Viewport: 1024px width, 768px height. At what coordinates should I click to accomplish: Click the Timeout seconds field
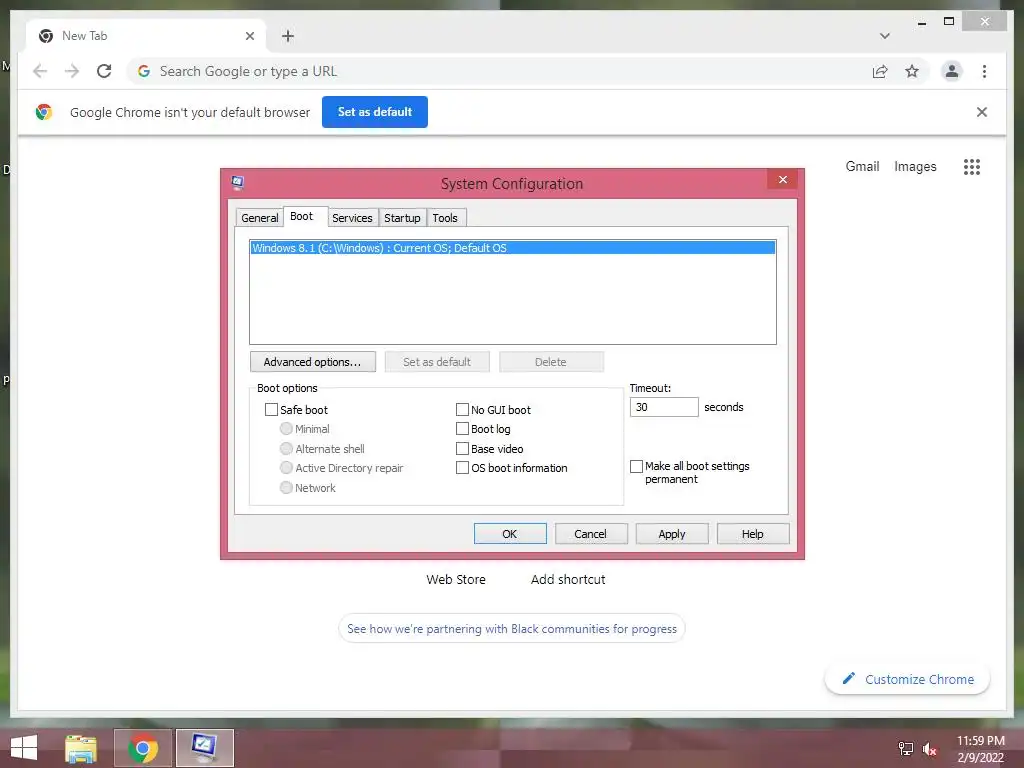[x=664, y=407]
